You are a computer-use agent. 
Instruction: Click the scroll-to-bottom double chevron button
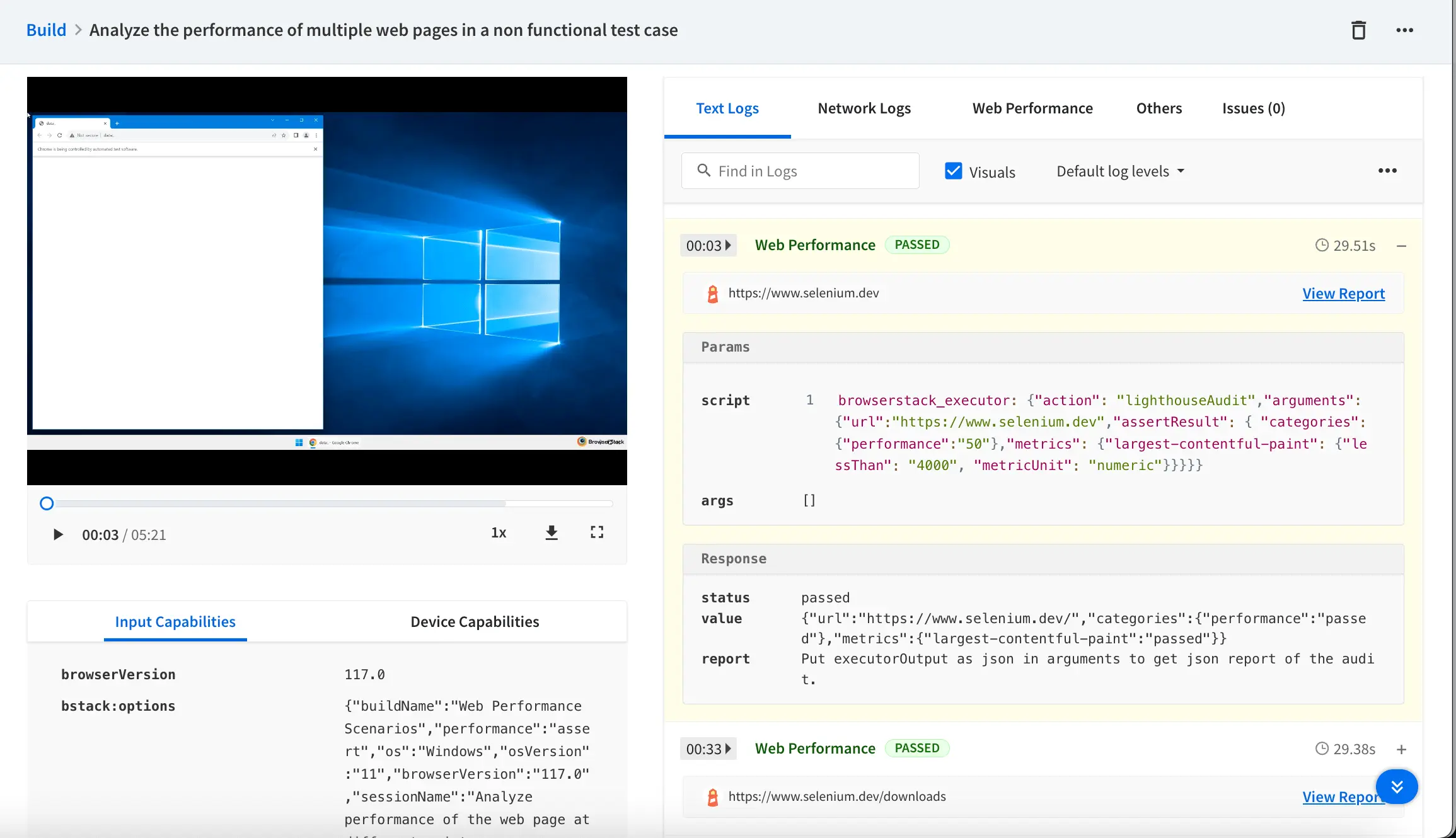tap(1396, 786)
